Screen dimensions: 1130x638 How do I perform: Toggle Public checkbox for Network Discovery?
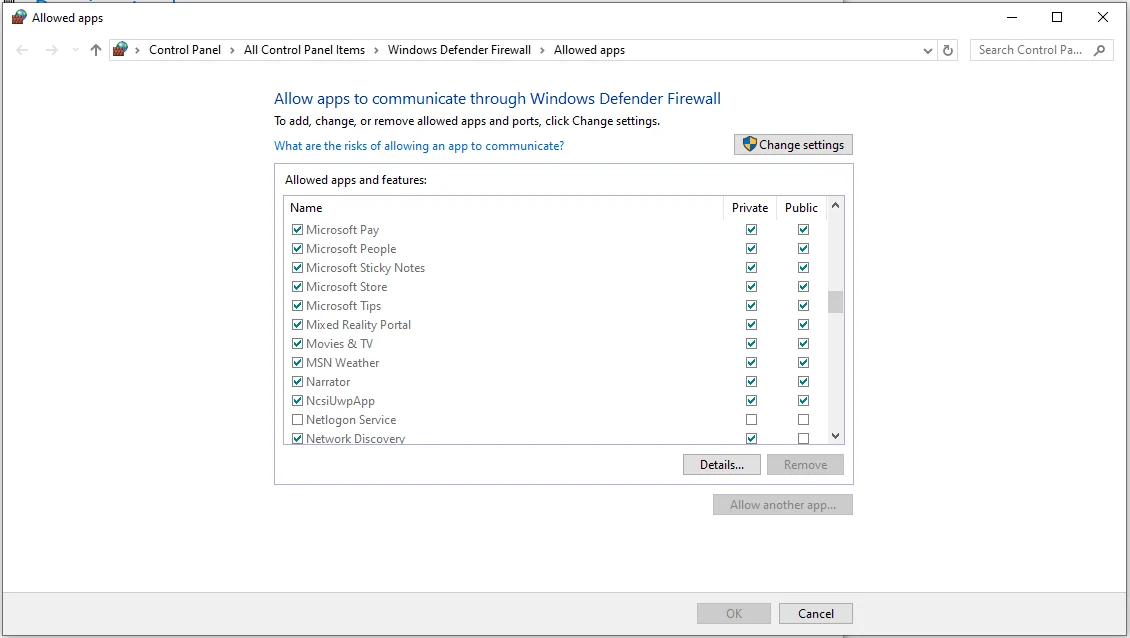point(803,439)
